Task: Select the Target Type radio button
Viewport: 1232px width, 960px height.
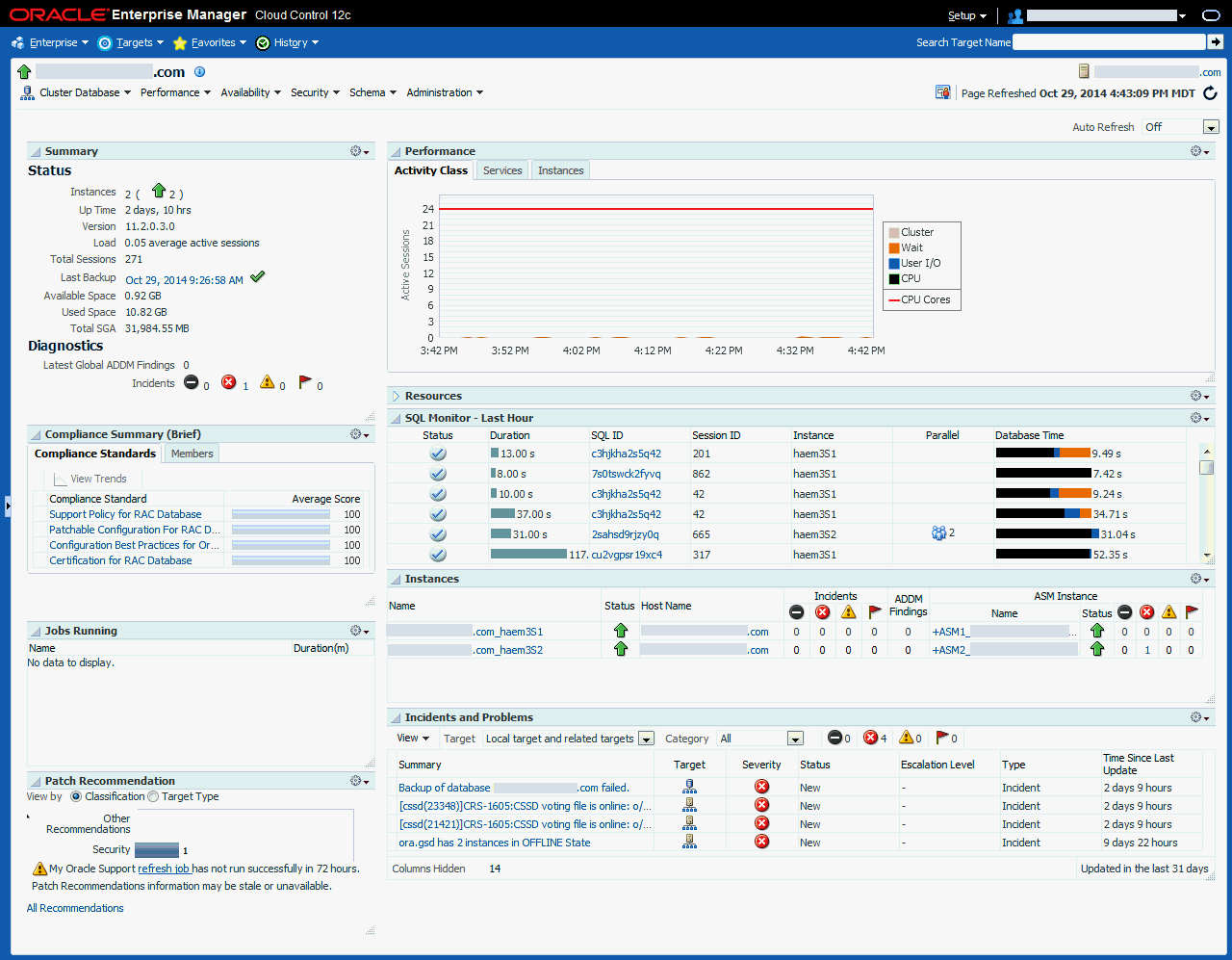Action: click(153, 796)
